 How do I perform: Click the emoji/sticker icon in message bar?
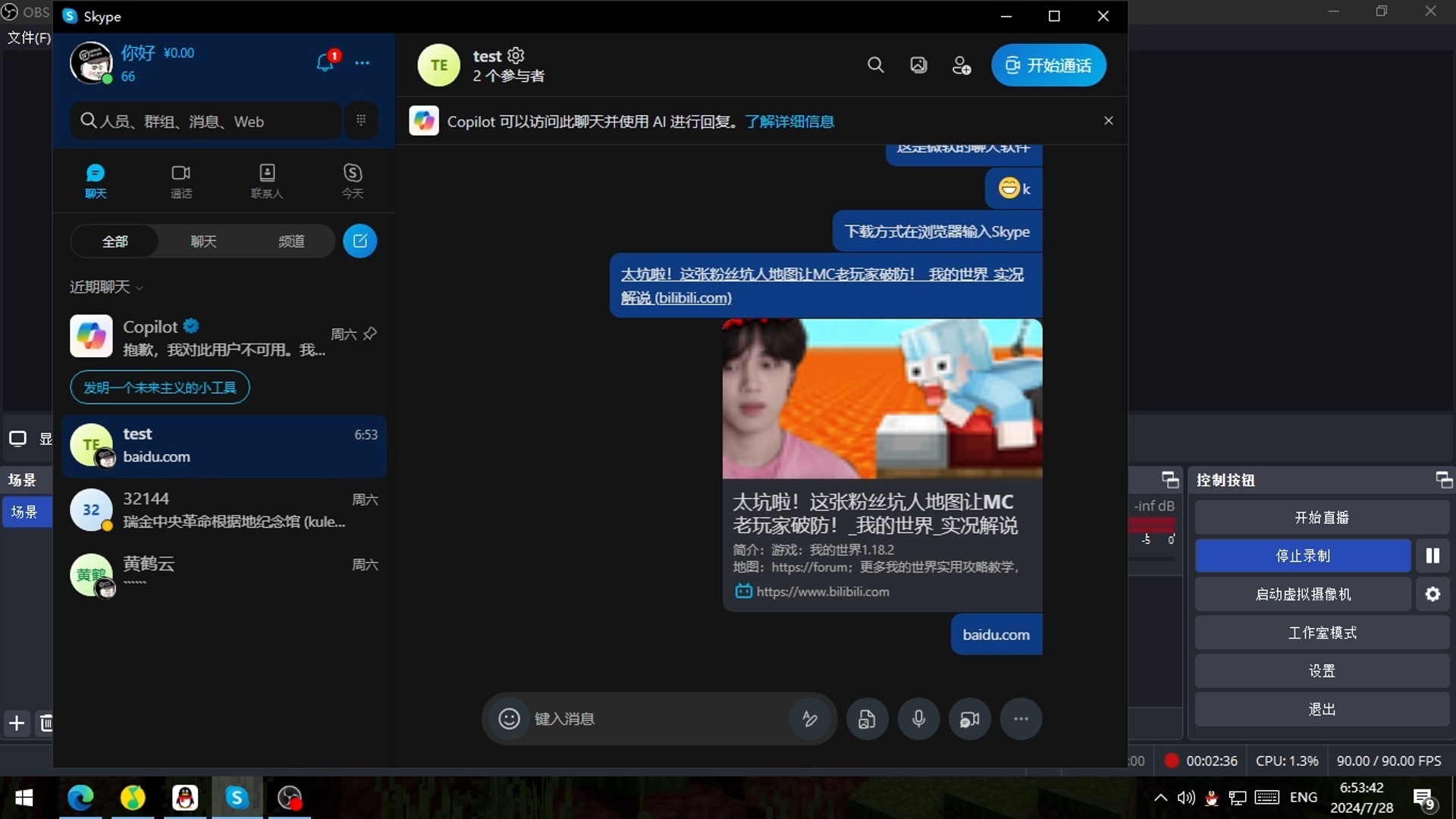(x=509, y=718)
